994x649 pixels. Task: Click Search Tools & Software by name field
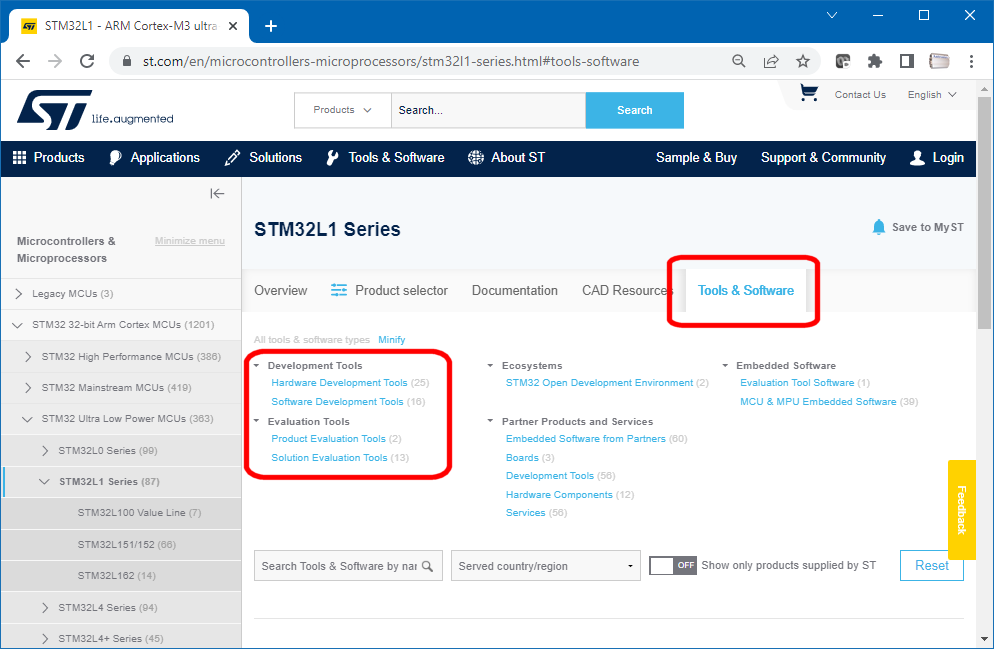point(348,565)
